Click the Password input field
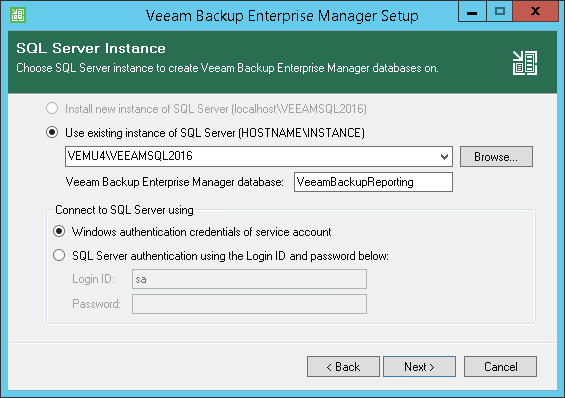Viewport: 565px width, 398px height. [249, 304]
